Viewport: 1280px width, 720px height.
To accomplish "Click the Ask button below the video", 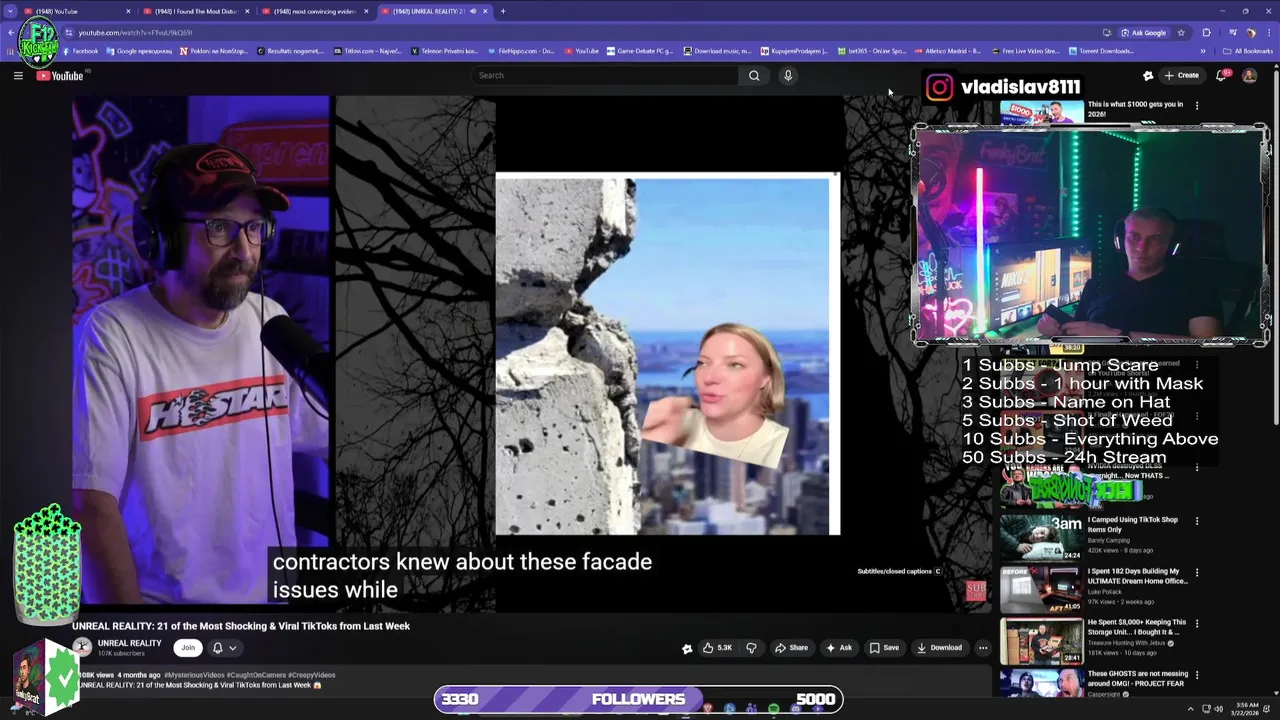I will 839,647.
